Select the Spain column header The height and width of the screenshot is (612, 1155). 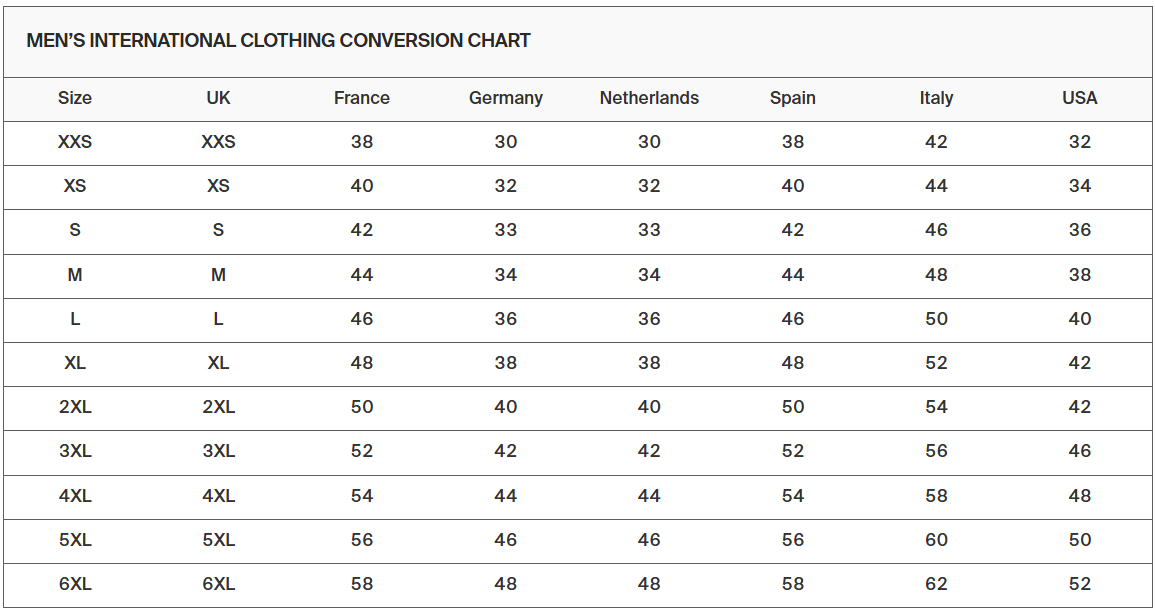click(793, 98)
